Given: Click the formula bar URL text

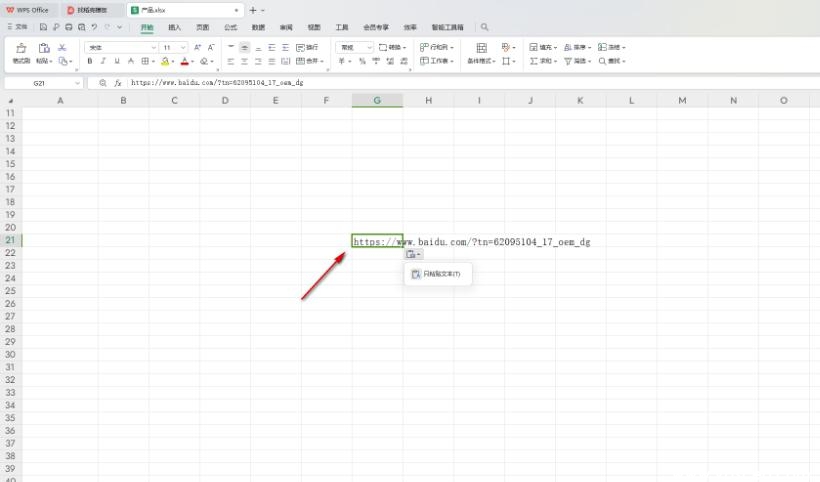Looking at the screenshot, I should coord(217,83).
